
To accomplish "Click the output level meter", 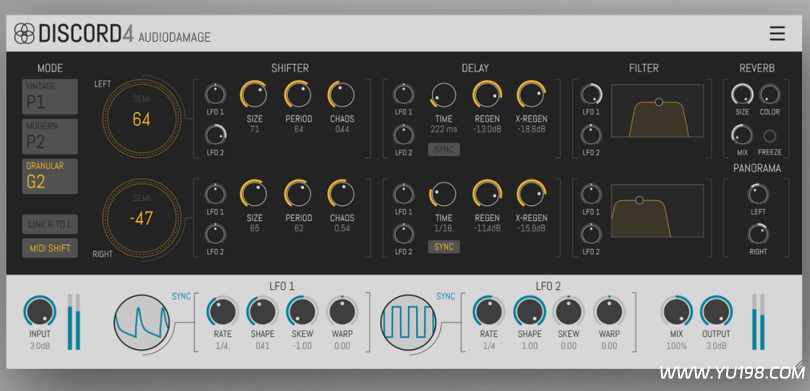I will click(758, 322).
